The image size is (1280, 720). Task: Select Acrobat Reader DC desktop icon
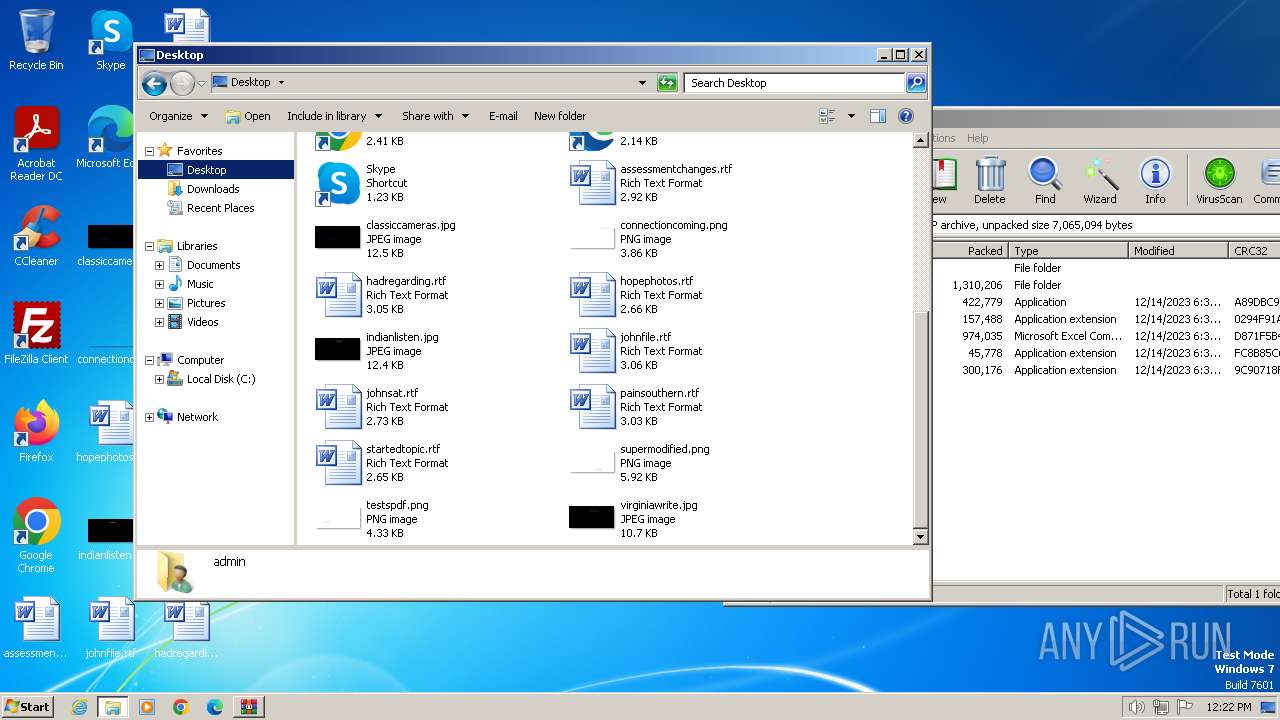point(36,144)
